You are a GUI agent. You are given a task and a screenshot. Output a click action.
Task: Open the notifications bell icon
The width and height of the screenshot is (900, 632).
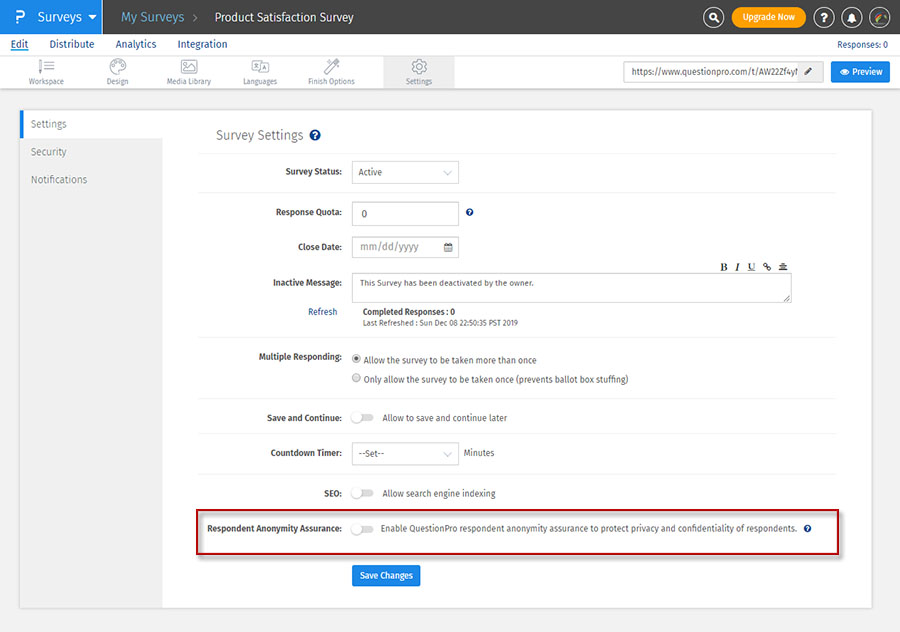pos(852,17)
